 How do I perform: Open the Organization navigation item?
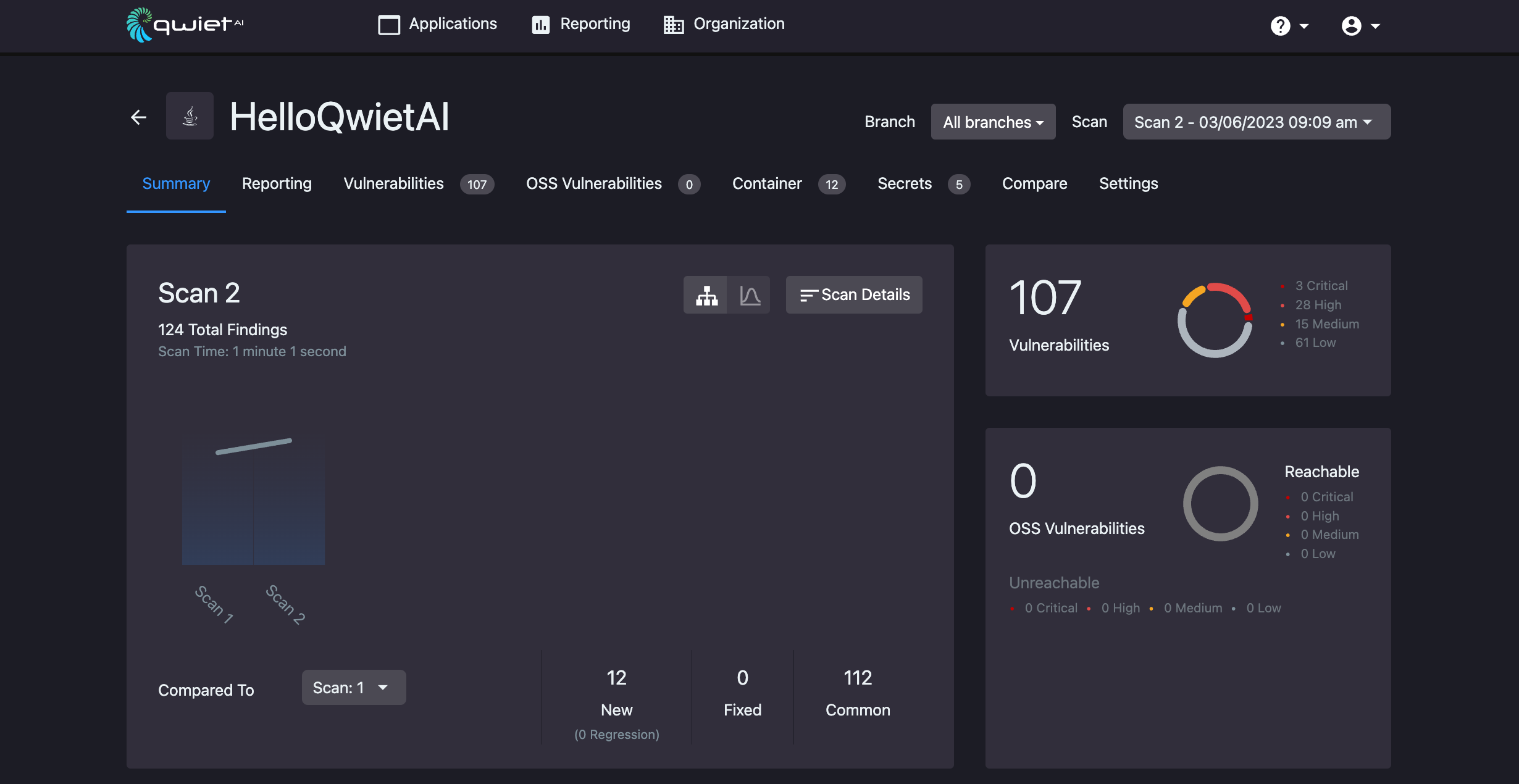(724, 24)
